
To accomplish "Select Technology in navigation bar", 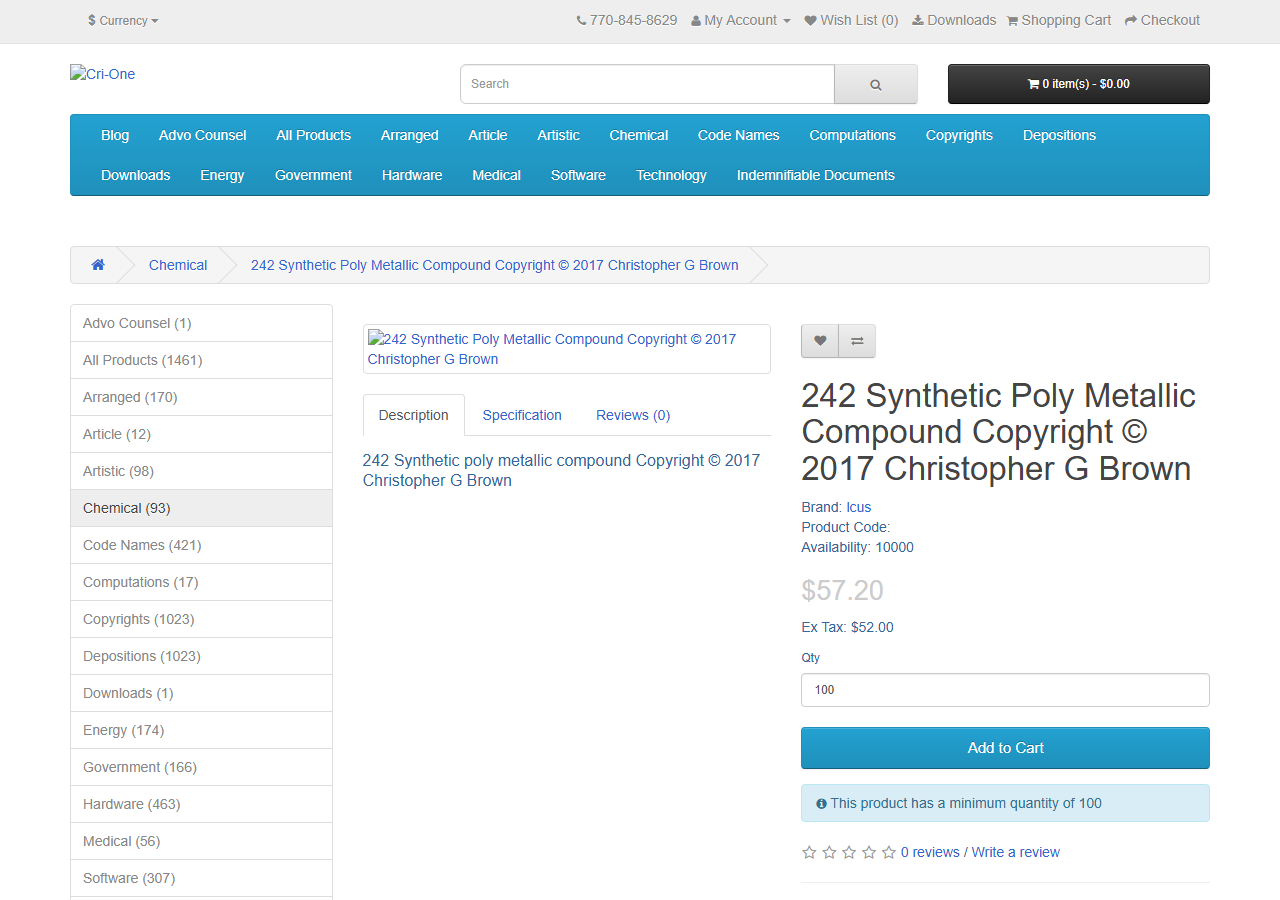I will (x=672, y=175).
